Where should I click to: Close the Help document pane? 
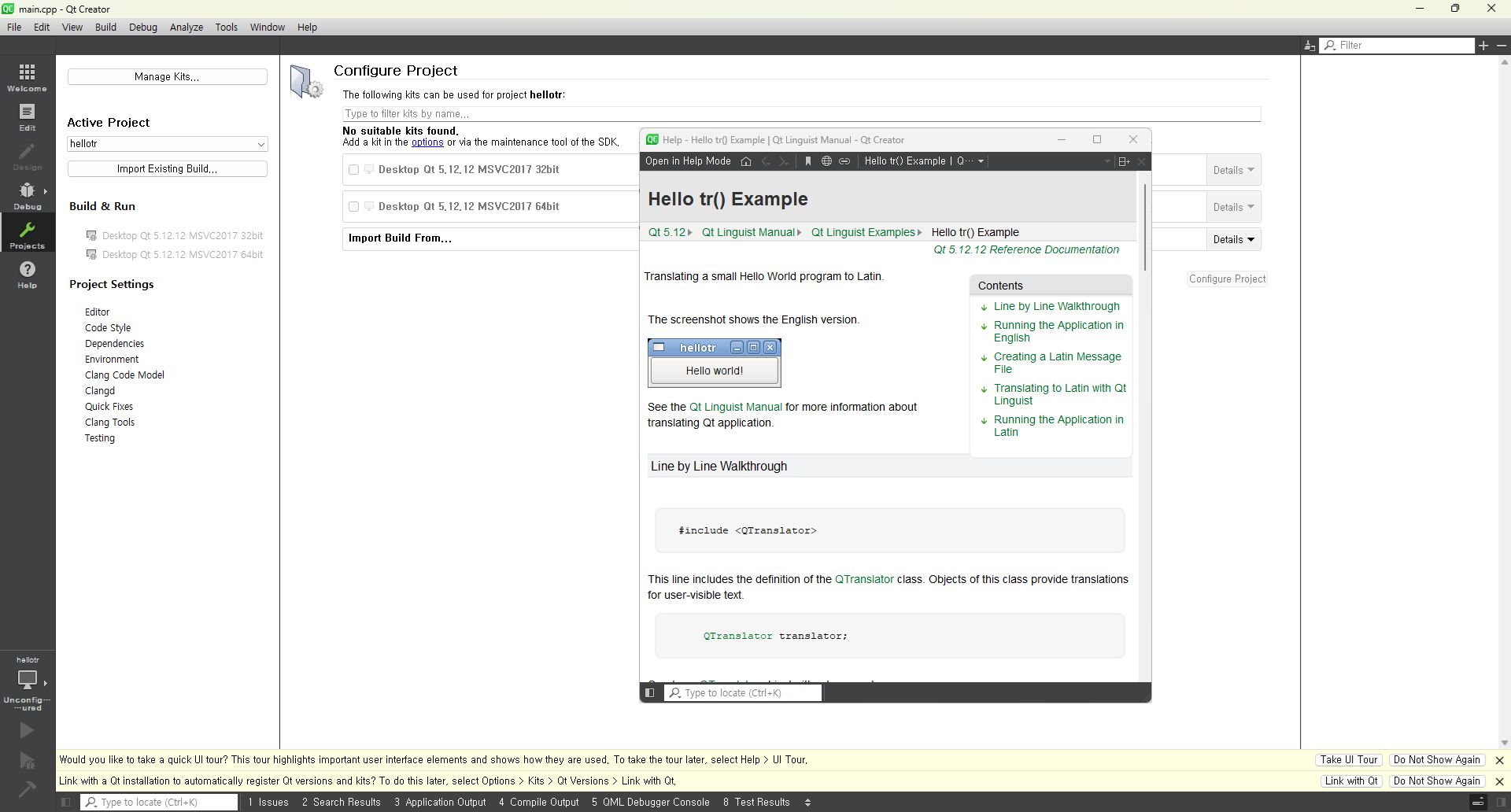(x=1141, y=161)
